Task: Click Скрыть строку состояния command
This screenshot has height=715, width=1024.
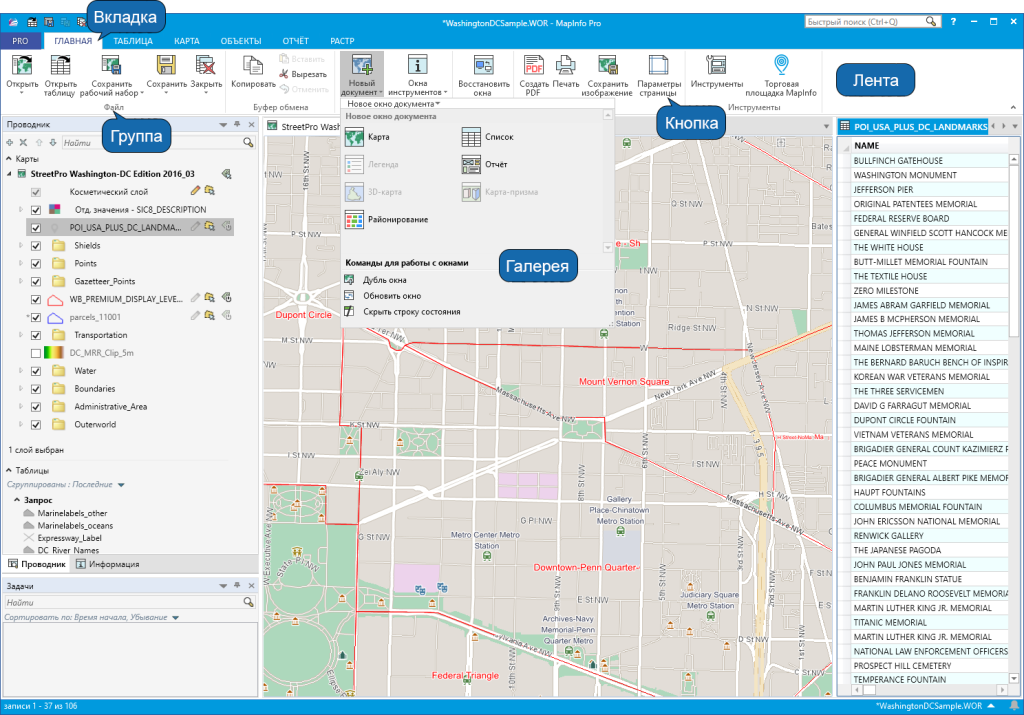Action: point(403,311)
